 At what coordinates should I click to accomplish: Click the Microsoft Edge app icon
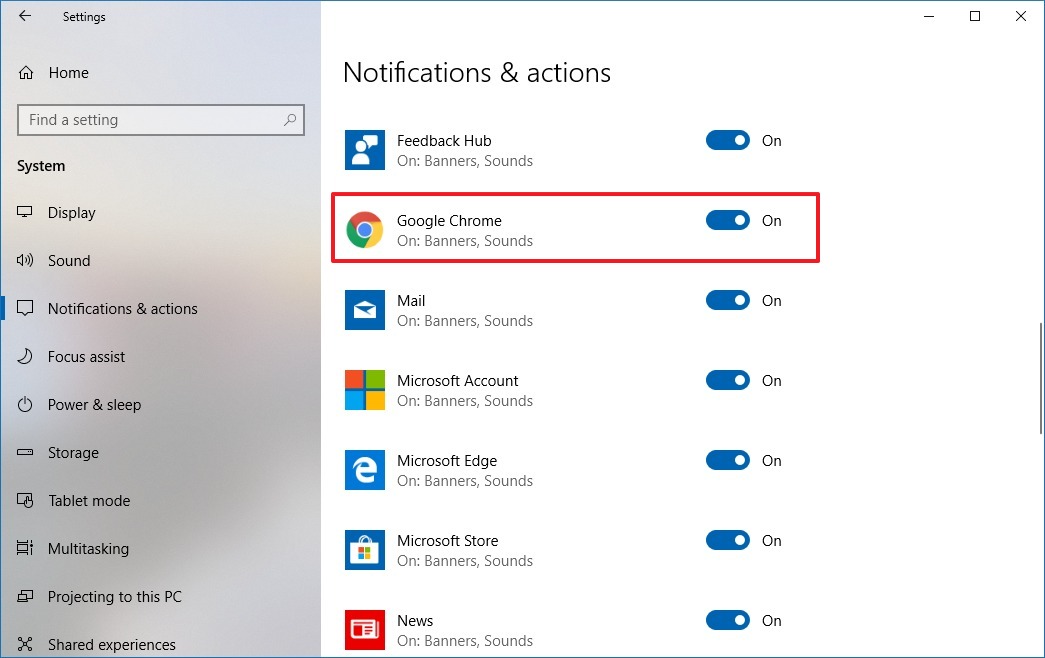(365, 470)
